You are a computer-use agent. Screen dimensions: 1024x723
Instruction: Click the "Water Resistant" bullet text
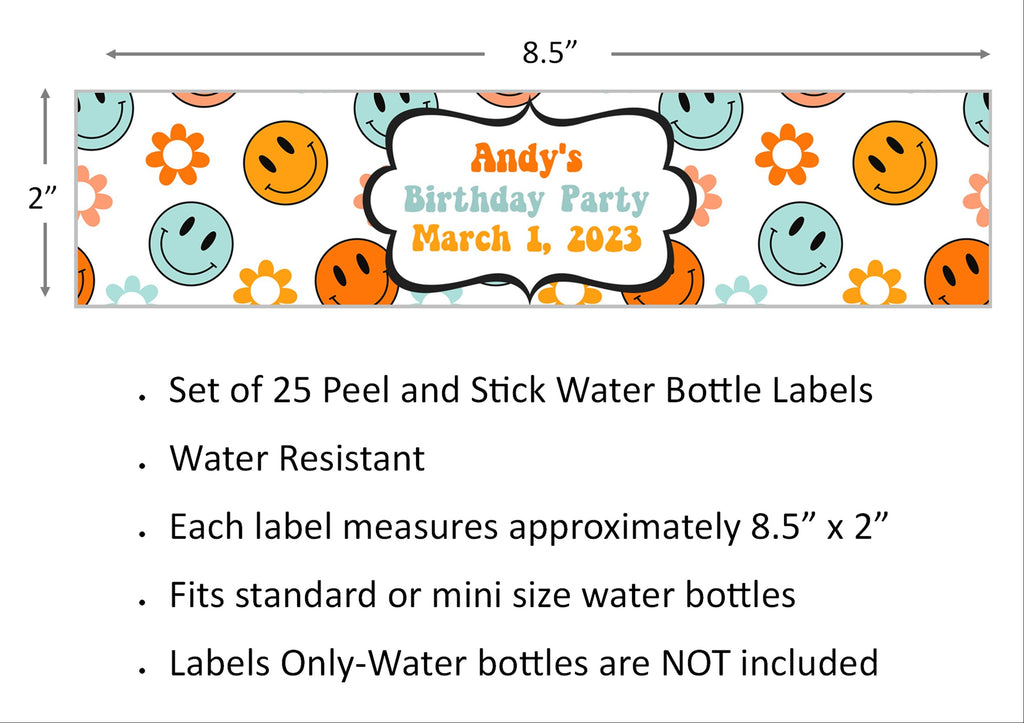click(x=297, y=458)
